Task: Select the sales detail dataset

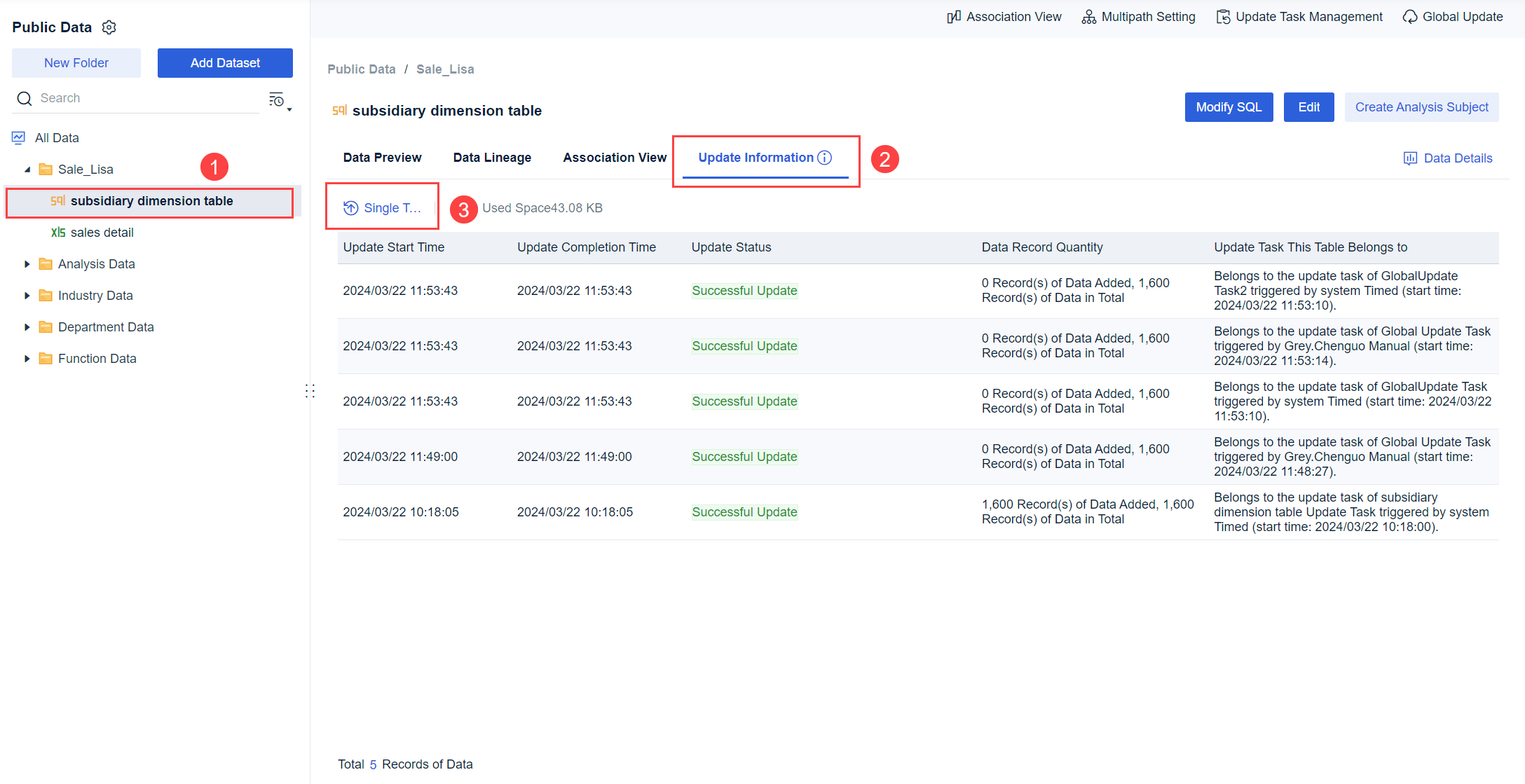Action: 102,232
